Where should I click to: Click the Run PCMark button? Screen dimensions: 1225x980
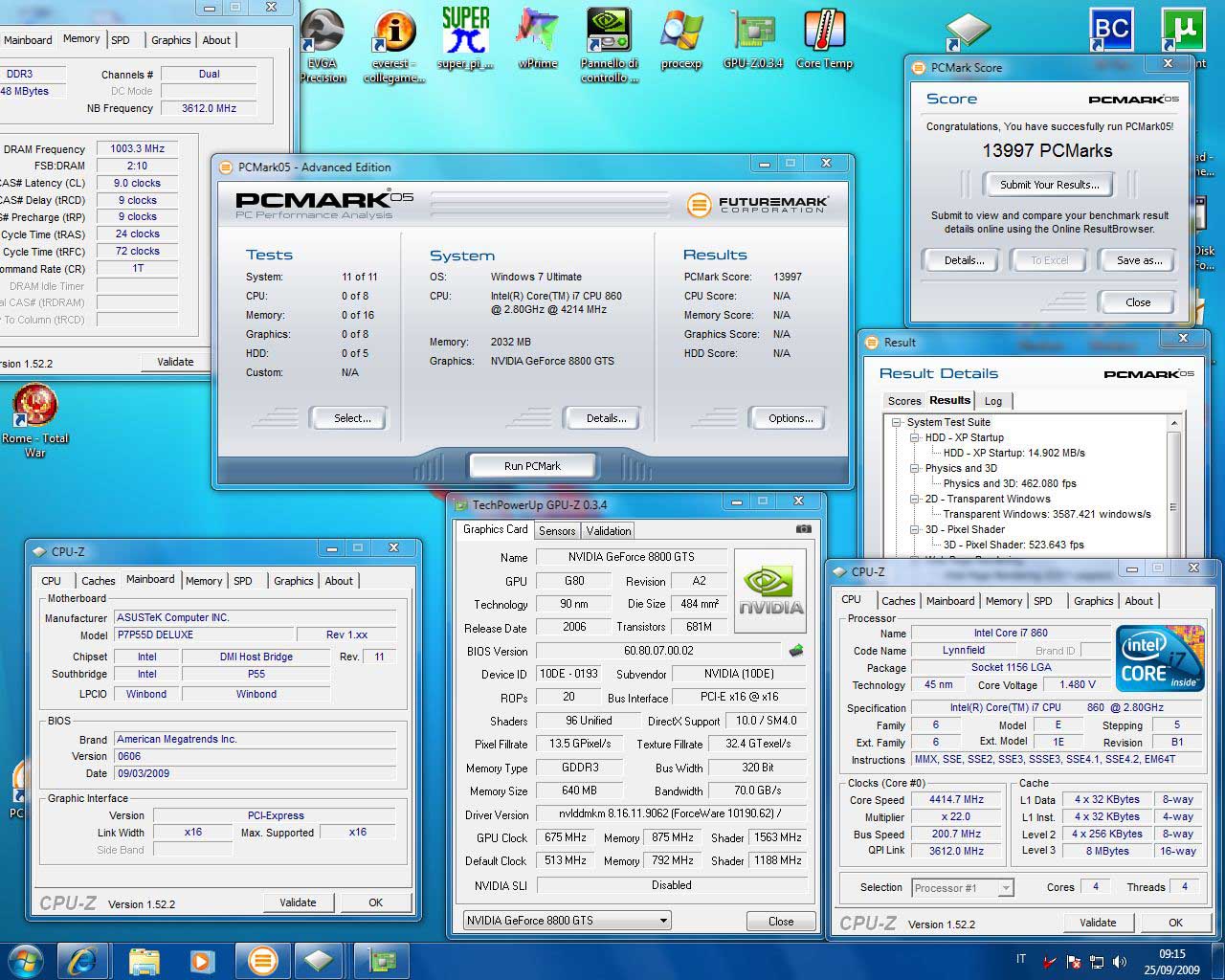(x=532, y=466)
